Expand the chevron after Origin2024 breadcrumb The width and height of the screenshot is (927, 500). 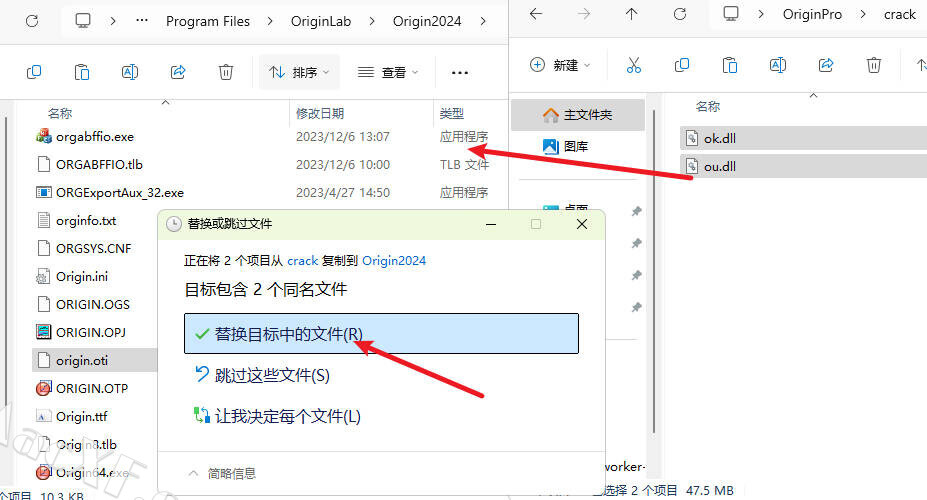(x=483, y=21)
